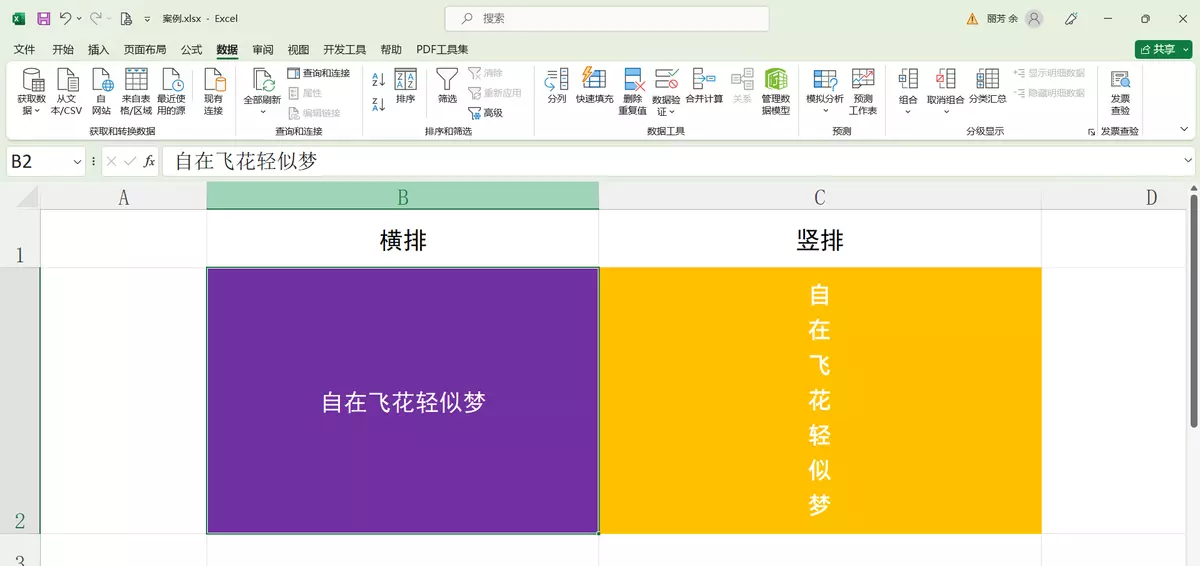
Task: Open 管理数据模型 icon
Action: pyautogui.click(x=776, y=80)
